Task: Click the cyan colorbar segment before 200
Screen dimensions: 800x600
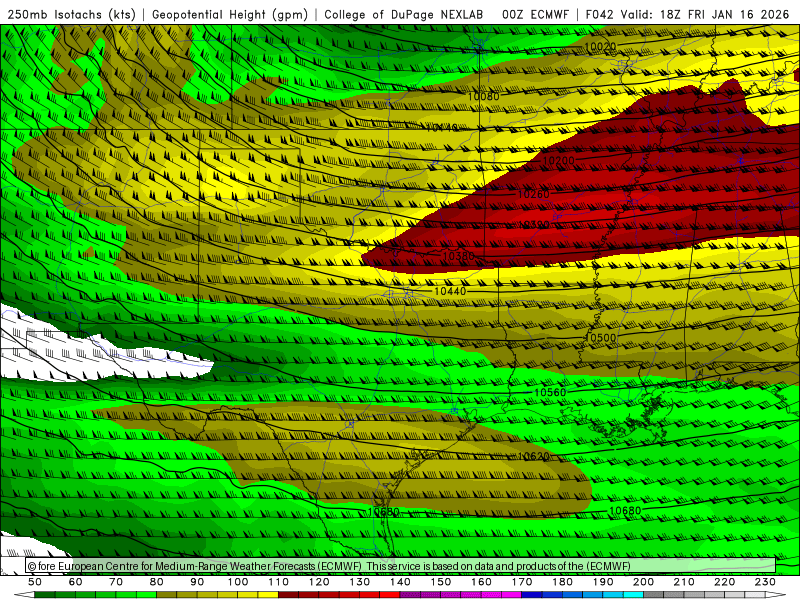Action: pos(634,595)
